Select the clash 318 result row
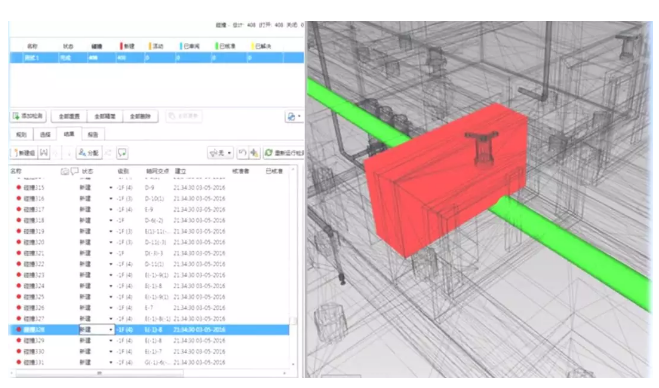Screen dimensions: 659x388 [x=149, y=220]
